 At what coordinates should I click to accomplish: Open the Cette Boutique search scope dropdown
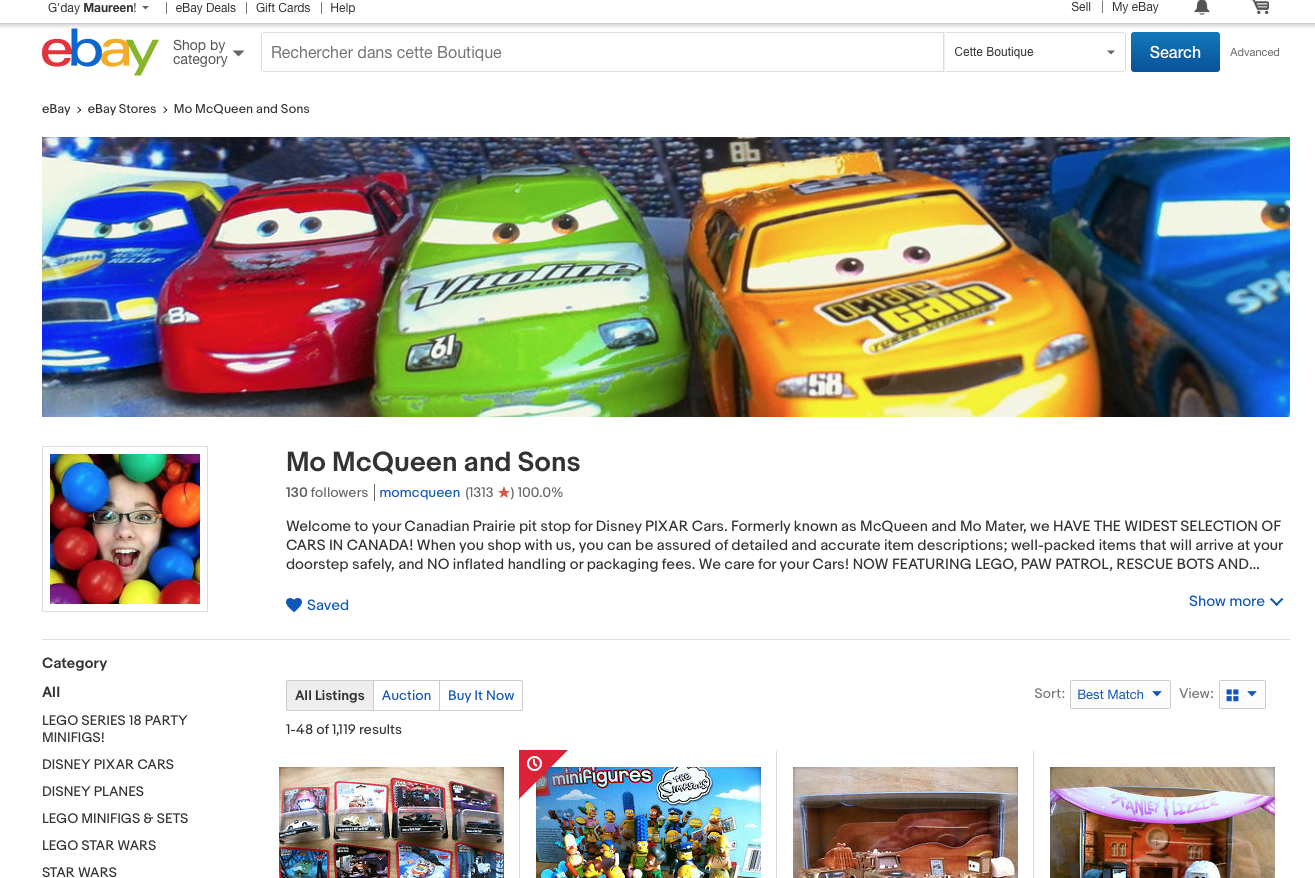coord(1034,52)
